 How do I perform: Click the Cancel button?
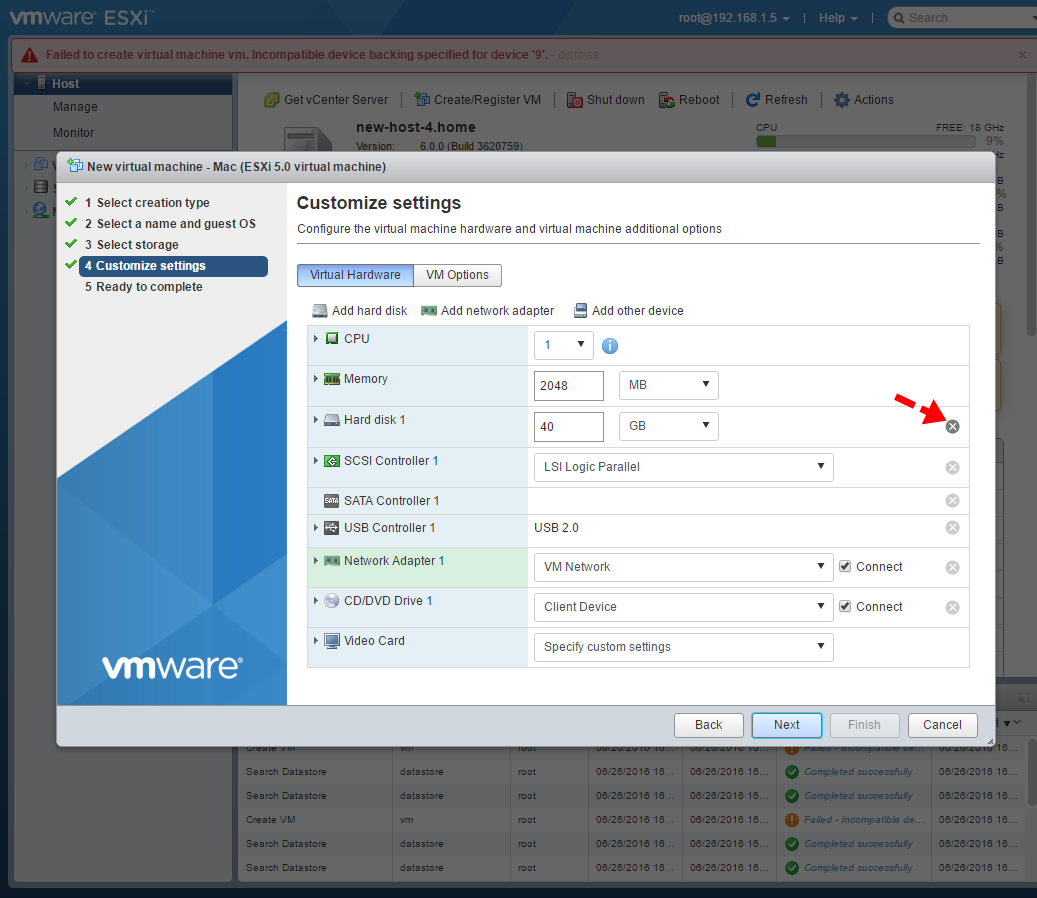pyautogui.click(x=942, y=725)
